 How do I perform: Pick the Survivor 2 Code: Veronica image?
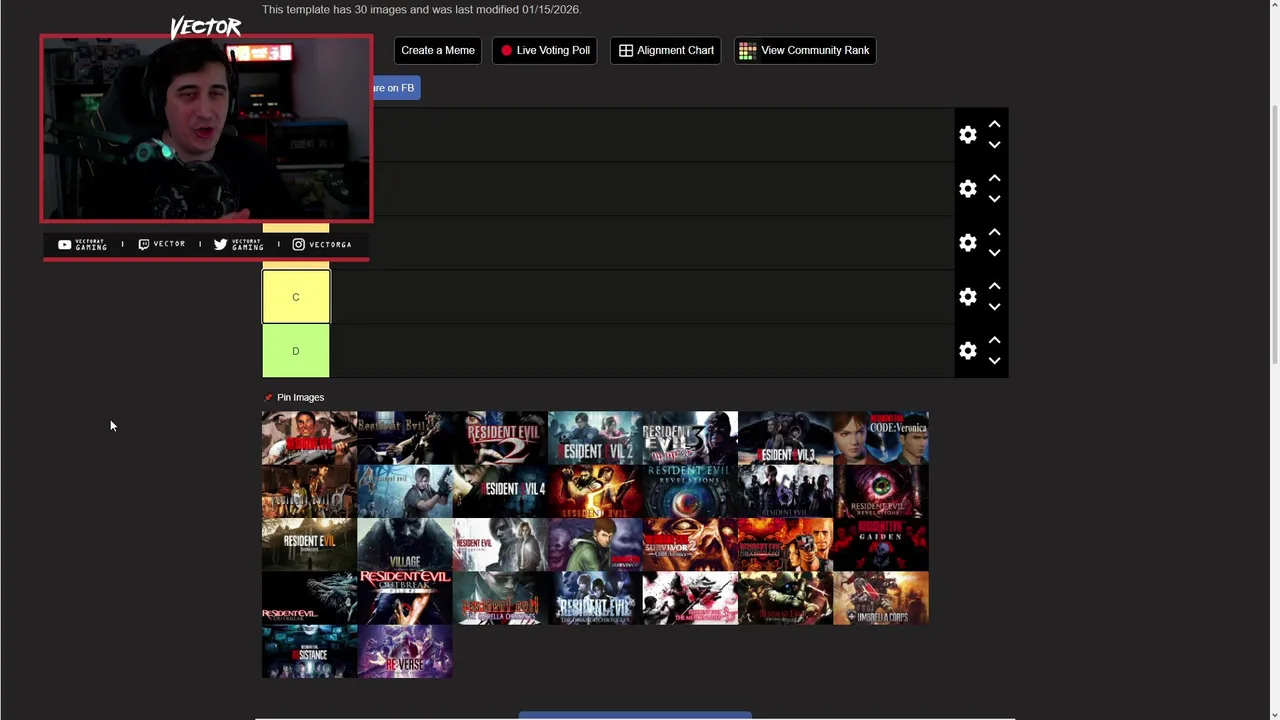click(x=690, y=545)
